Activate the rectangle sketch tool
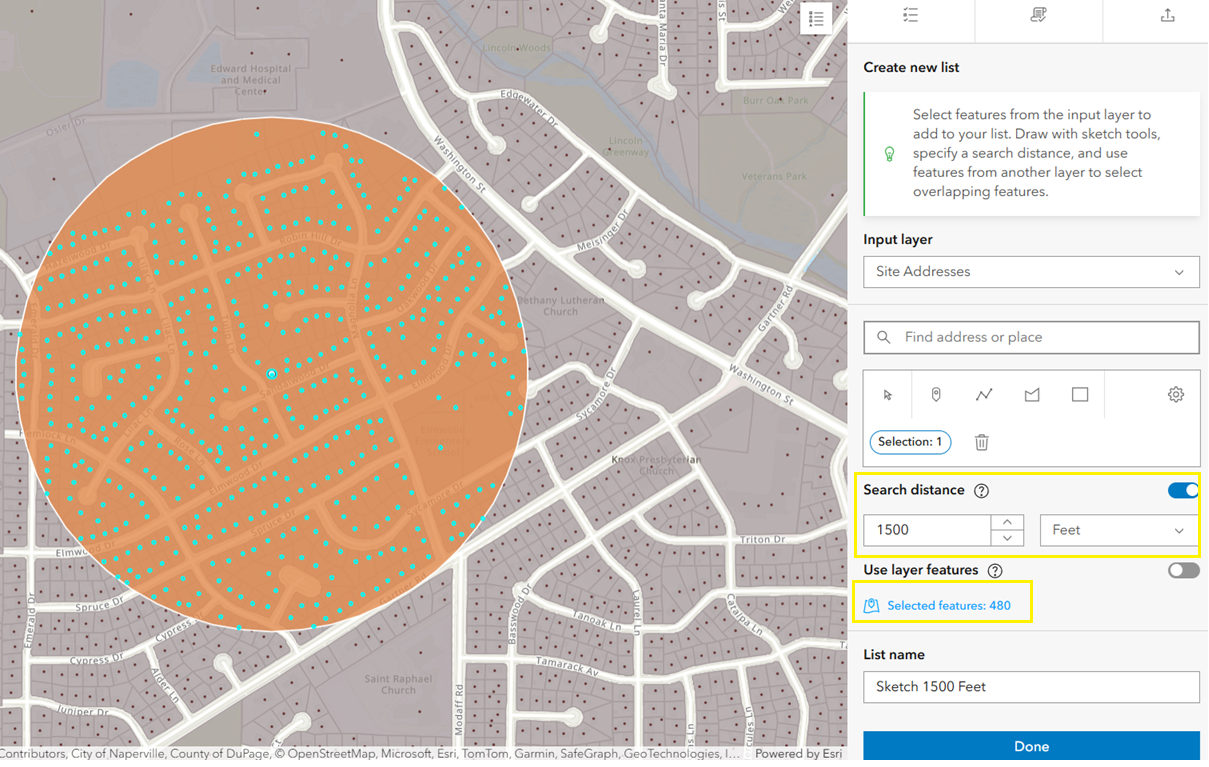Image resolution: width=1209 pixels, height=767 pixels. click(1080, 395)
